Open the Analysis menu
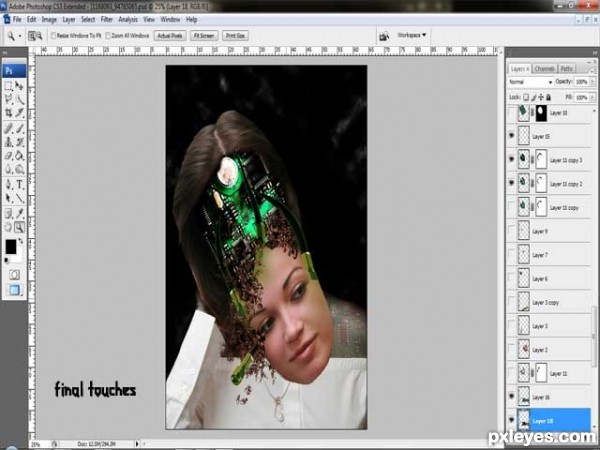This screenshot has width=600, height=450. point(128,19)
